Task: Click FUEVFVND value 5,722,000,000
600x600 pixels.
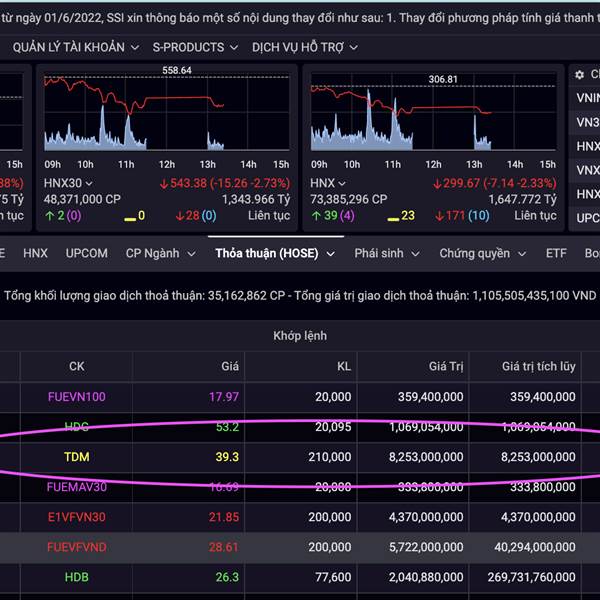Action: click(426, 547)
